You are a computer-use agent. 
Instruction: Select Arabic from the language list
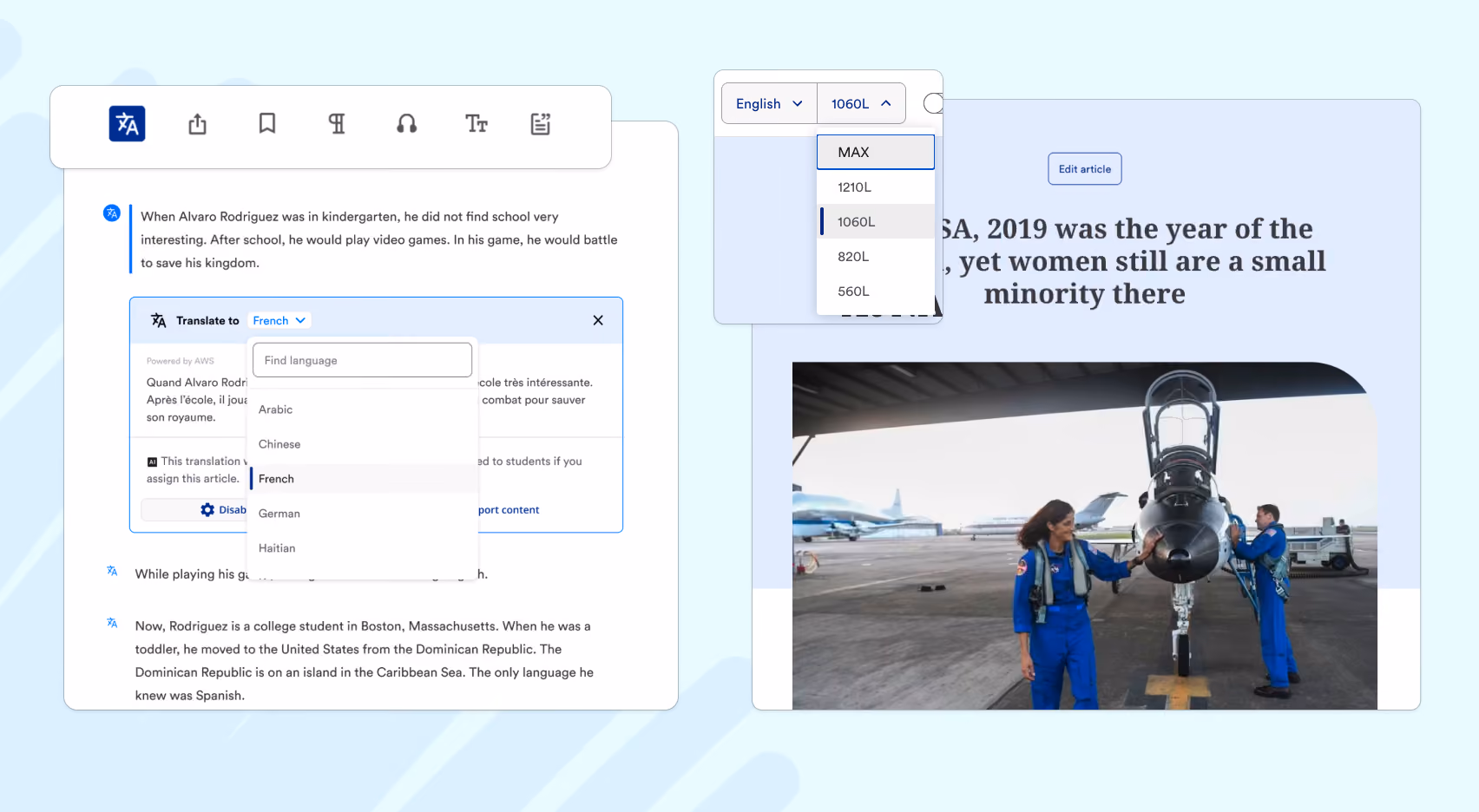point(362,409)
